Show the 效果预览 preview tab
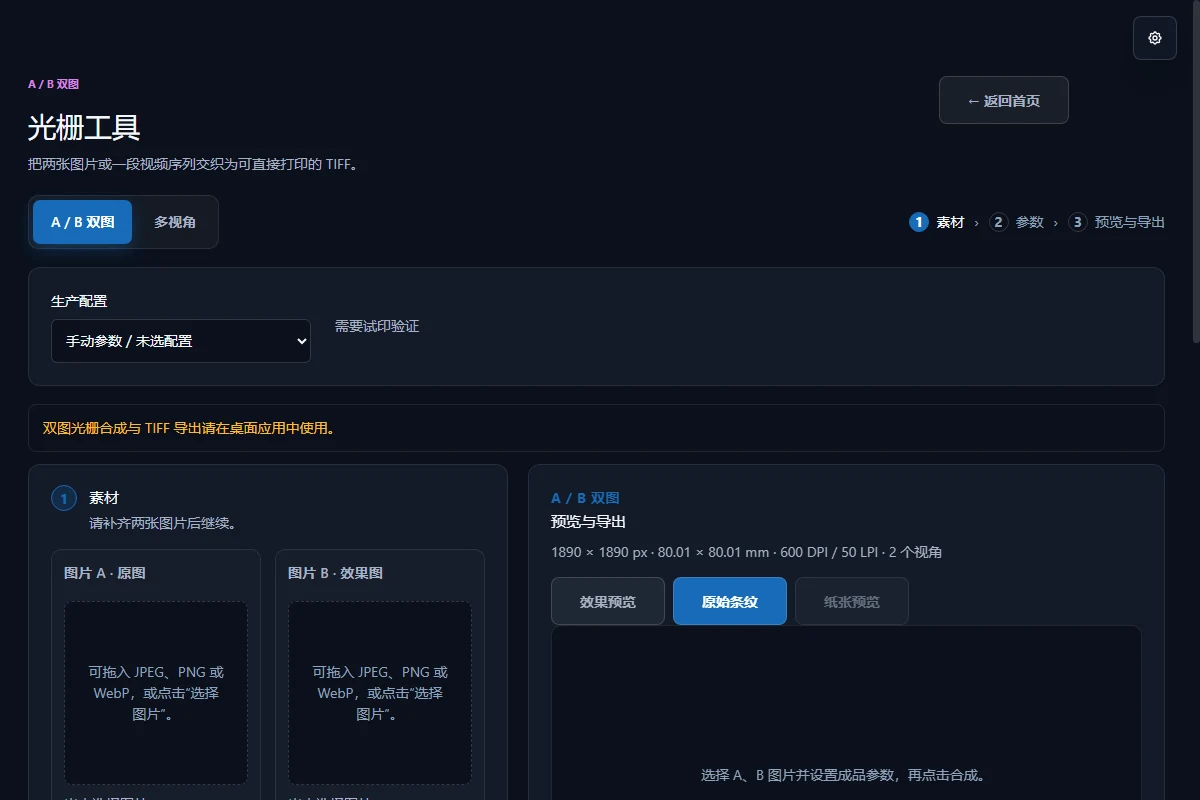1200x800 pixels. [608, 601]
